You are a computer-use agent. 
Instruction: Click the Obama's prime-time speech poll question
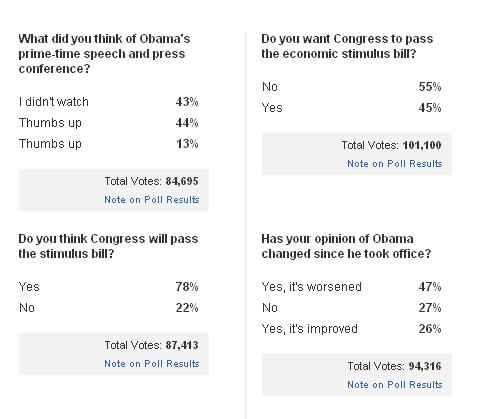tap(104, 54)
